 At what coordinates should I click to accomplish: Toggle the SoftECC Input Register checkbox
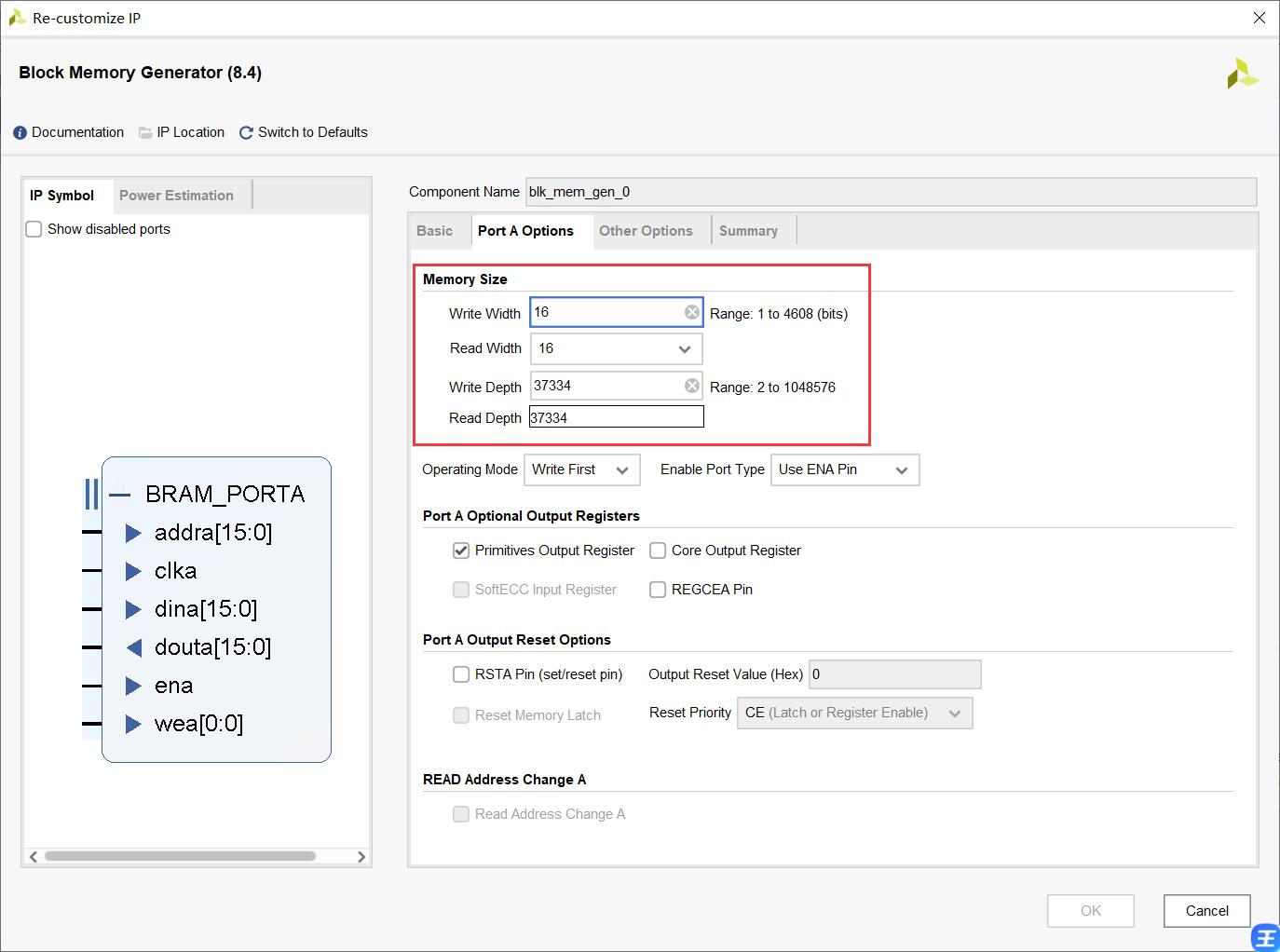click(461, 590)
